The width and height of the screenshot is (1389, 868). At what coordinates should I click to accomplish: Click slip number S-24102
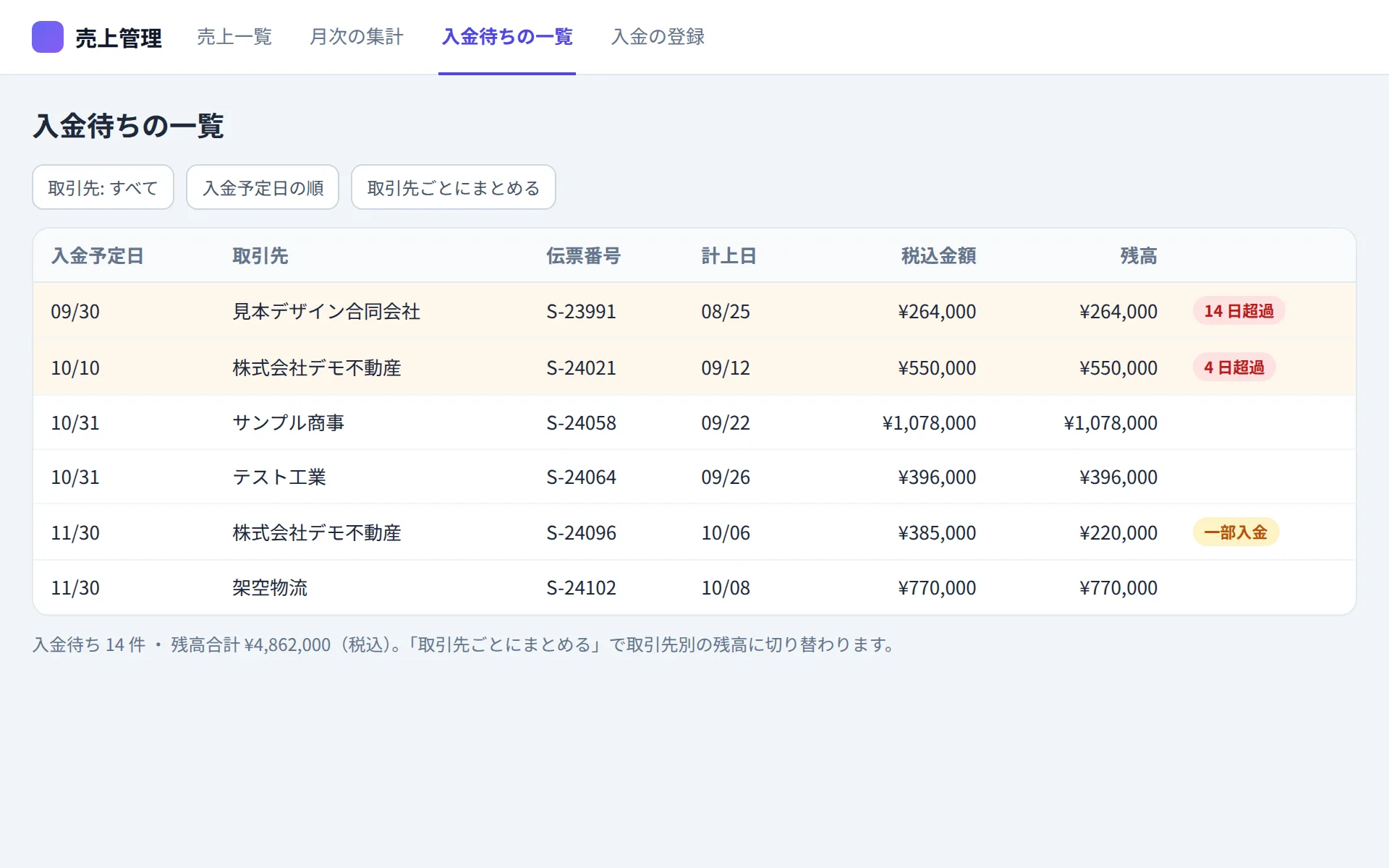[581, 588]
